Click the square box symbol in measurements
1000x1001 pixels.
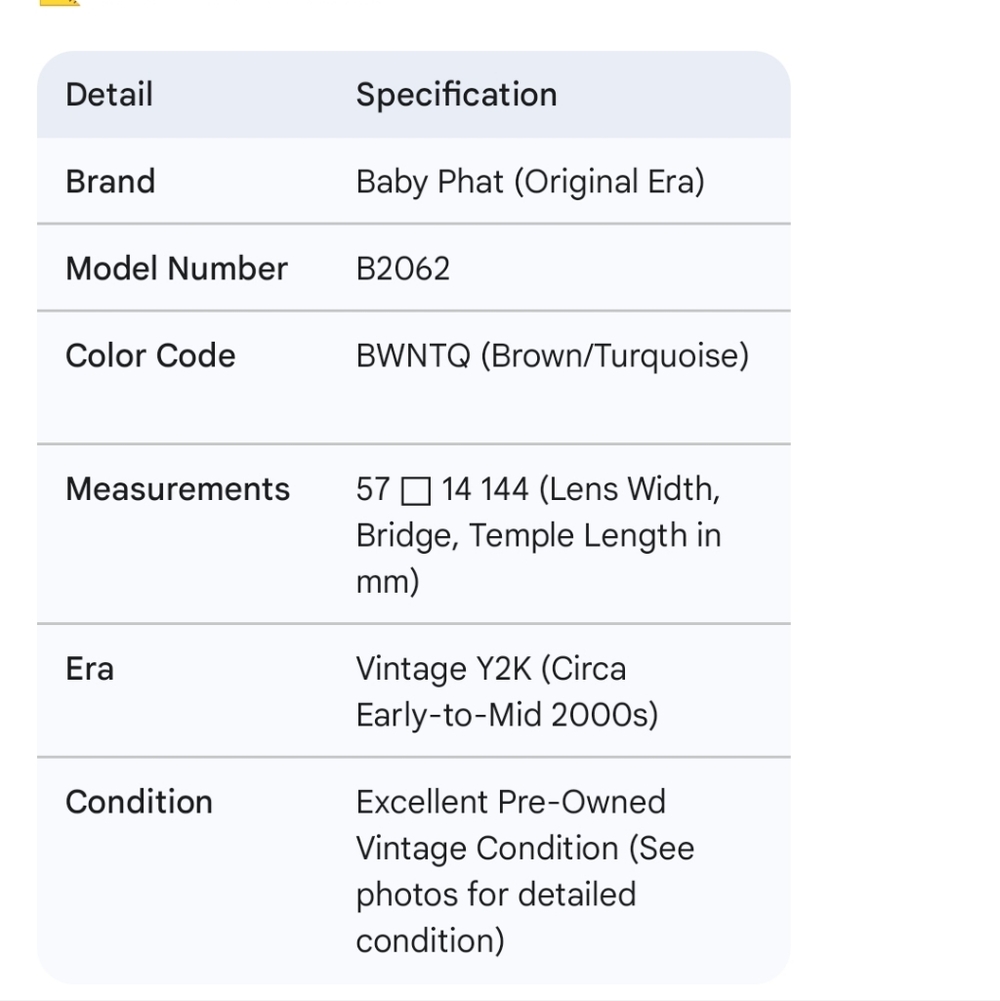pyautogui.click(x=416, y=491)
